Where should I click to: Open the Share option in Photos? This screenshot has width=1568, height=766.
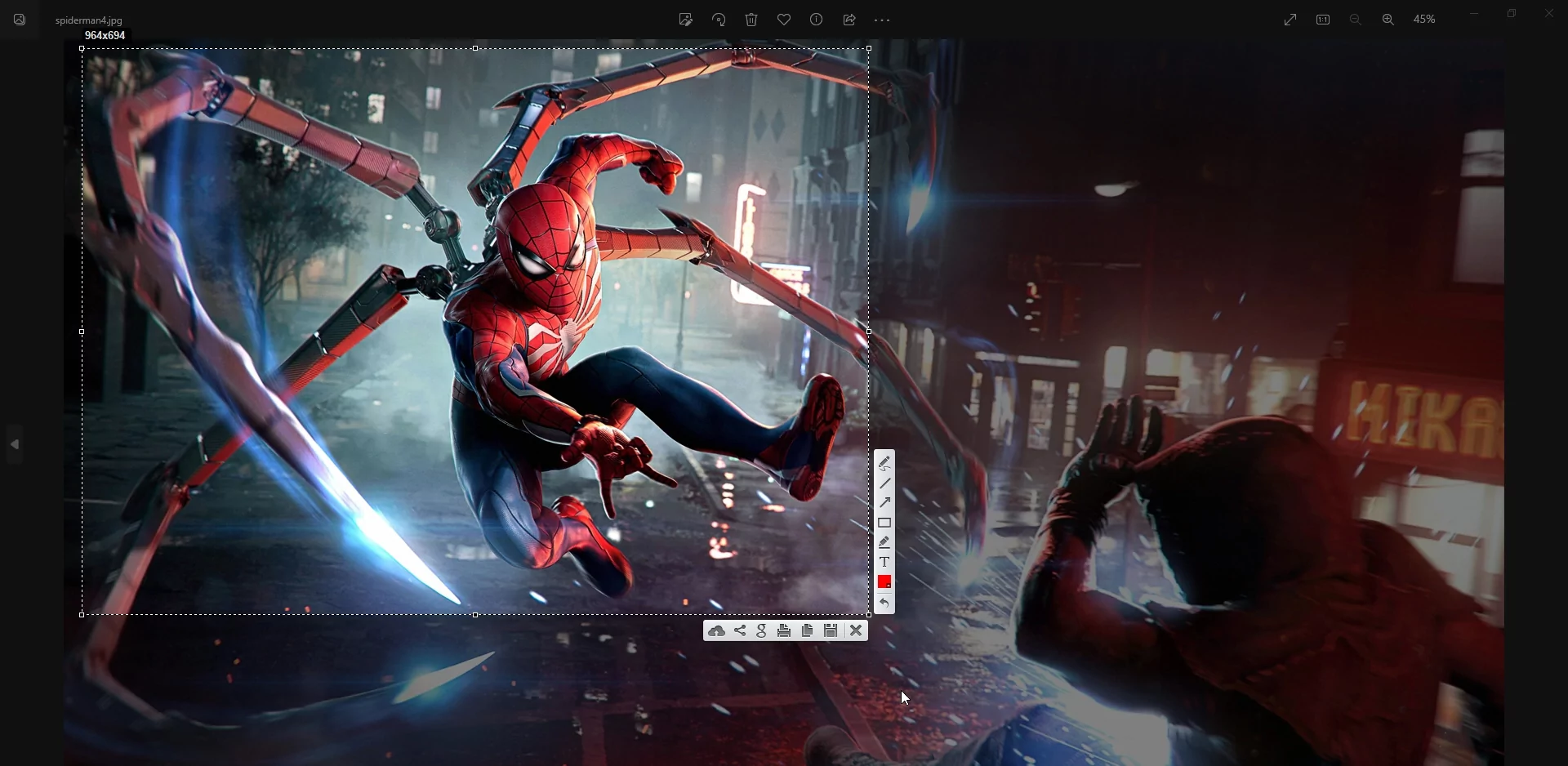(850, 20)
